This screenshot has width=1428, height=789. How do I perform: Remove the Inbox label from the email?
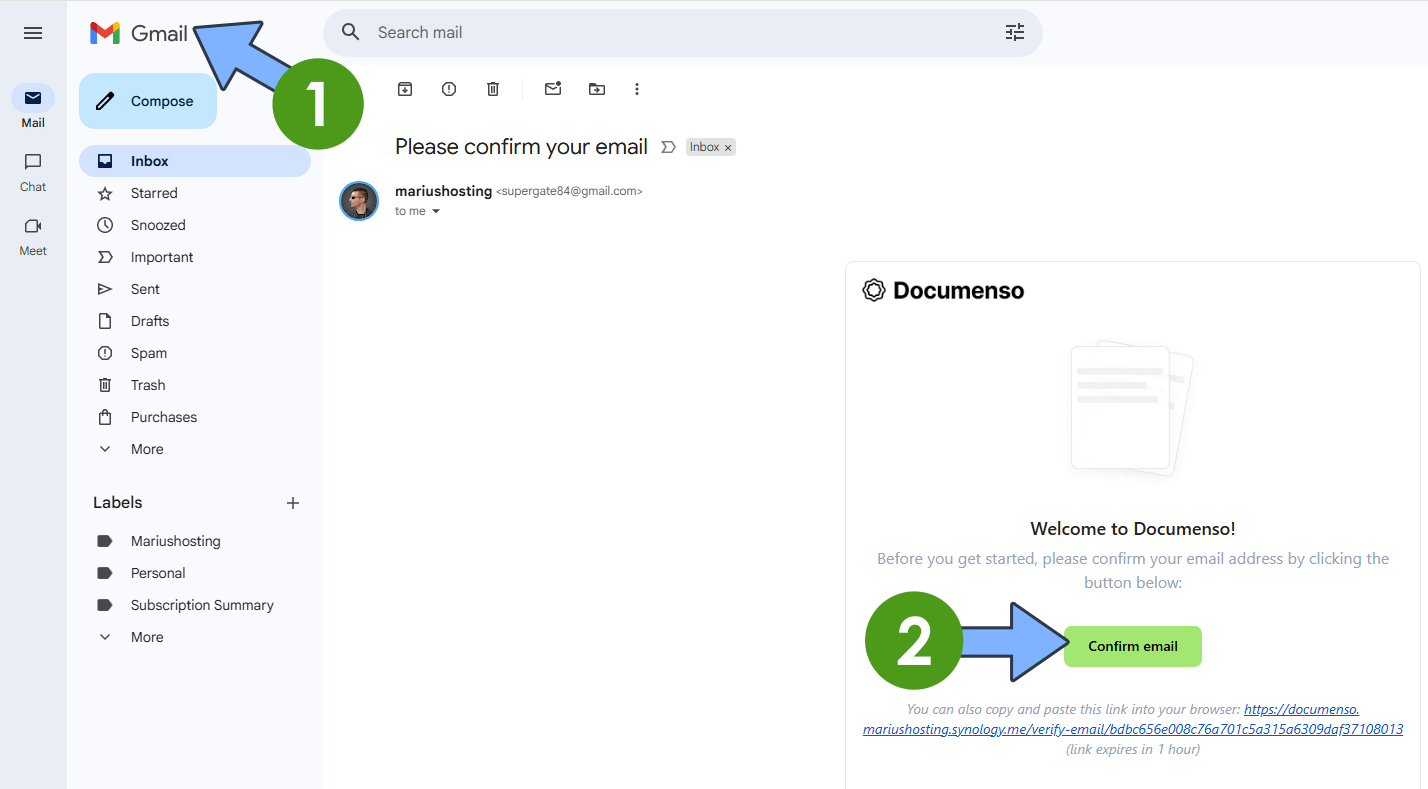coord(728,148)
